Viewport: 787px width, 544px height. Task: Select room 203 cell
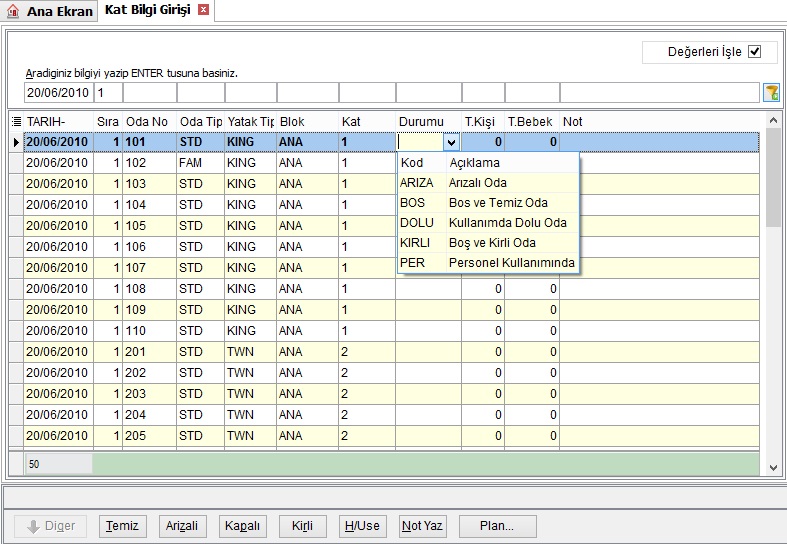click(150, 394)
